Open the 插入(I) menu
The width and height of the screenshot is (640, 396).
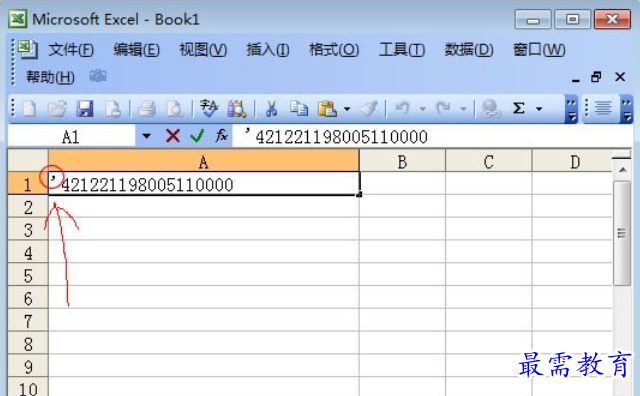tap(268, 50)
